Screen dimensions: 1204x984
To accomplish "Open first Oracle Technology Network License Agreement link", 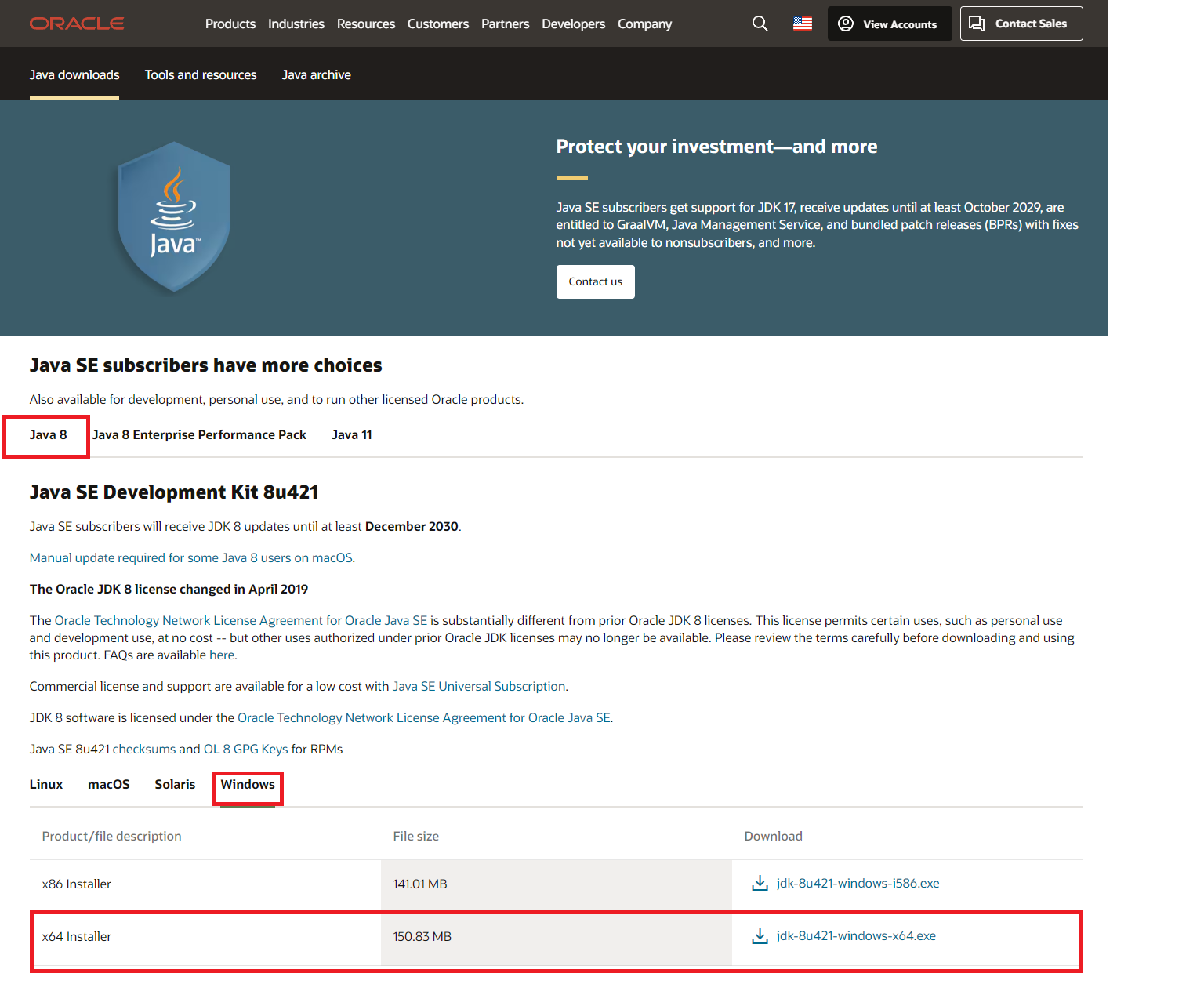I will [241, 621].
